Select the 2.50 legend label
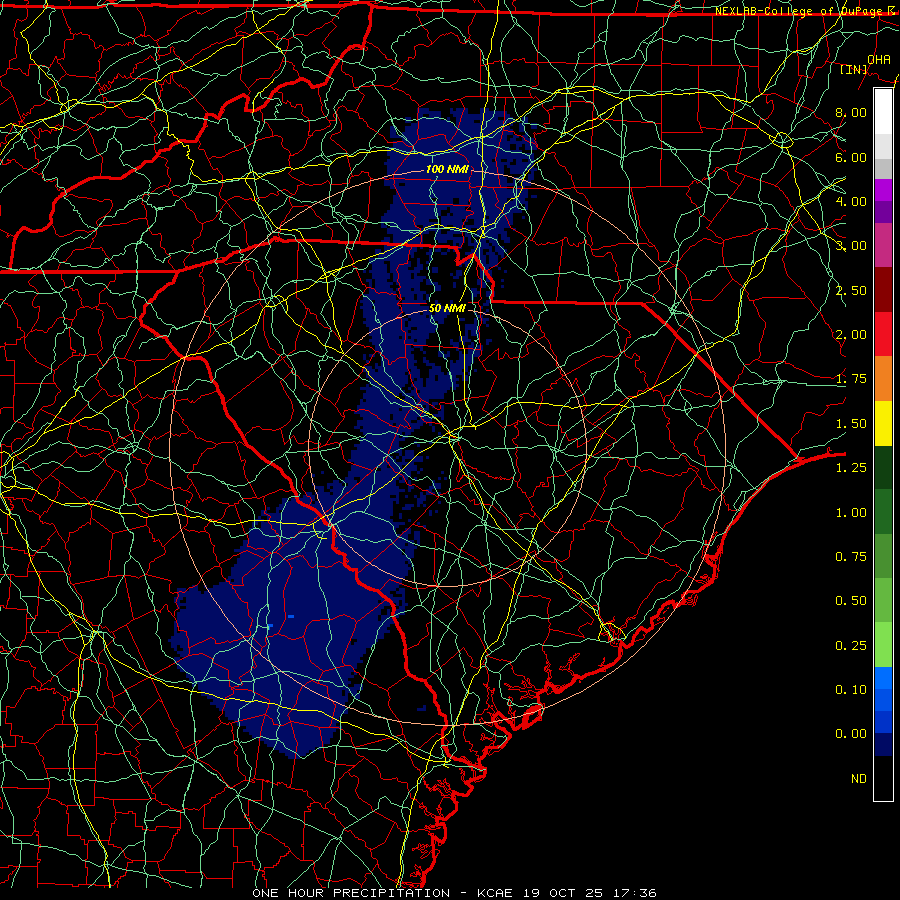The width and height of the screenshot is (900, 900). click(x=851, y=290)
